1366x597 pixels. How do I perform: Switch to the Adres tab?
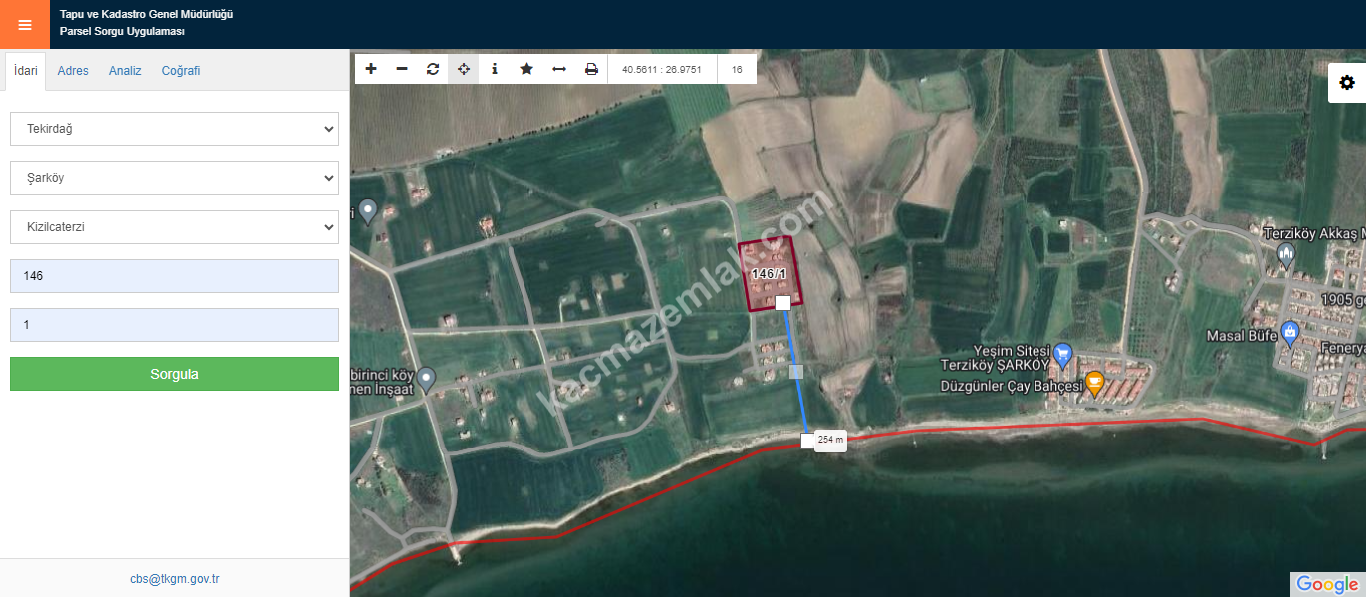(73, 71)
